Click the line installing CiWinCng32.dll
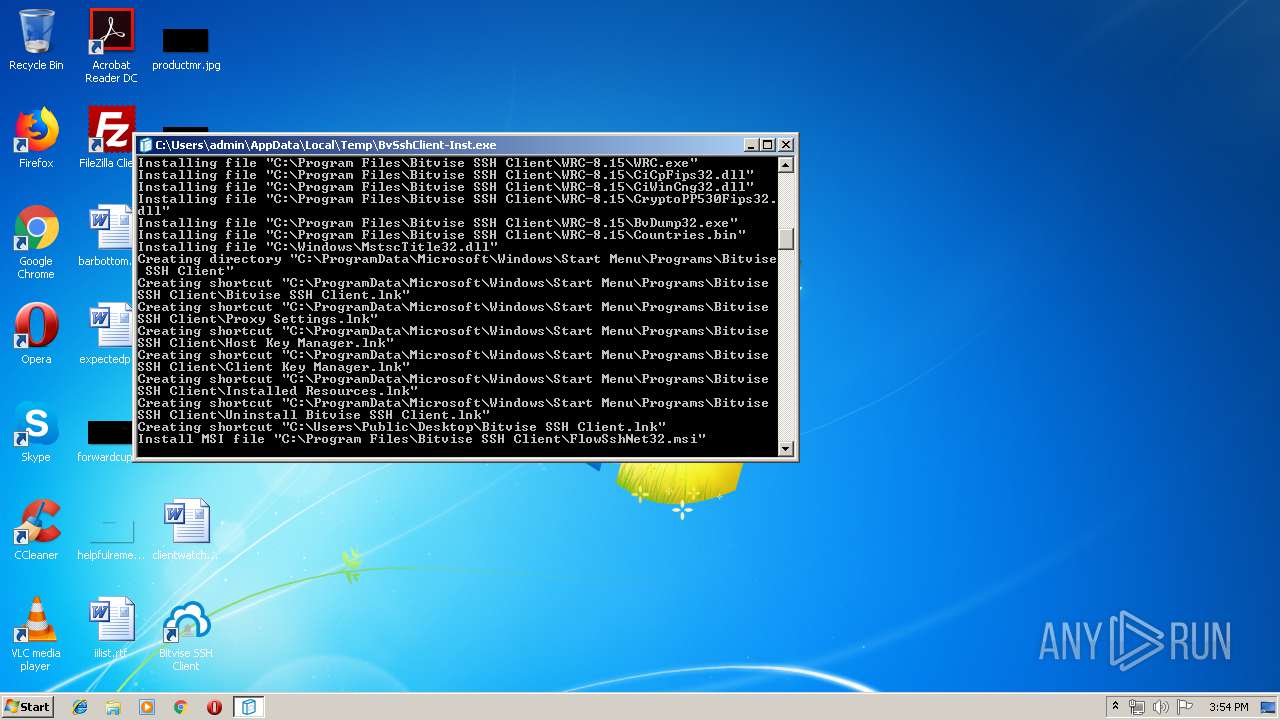 446,187
